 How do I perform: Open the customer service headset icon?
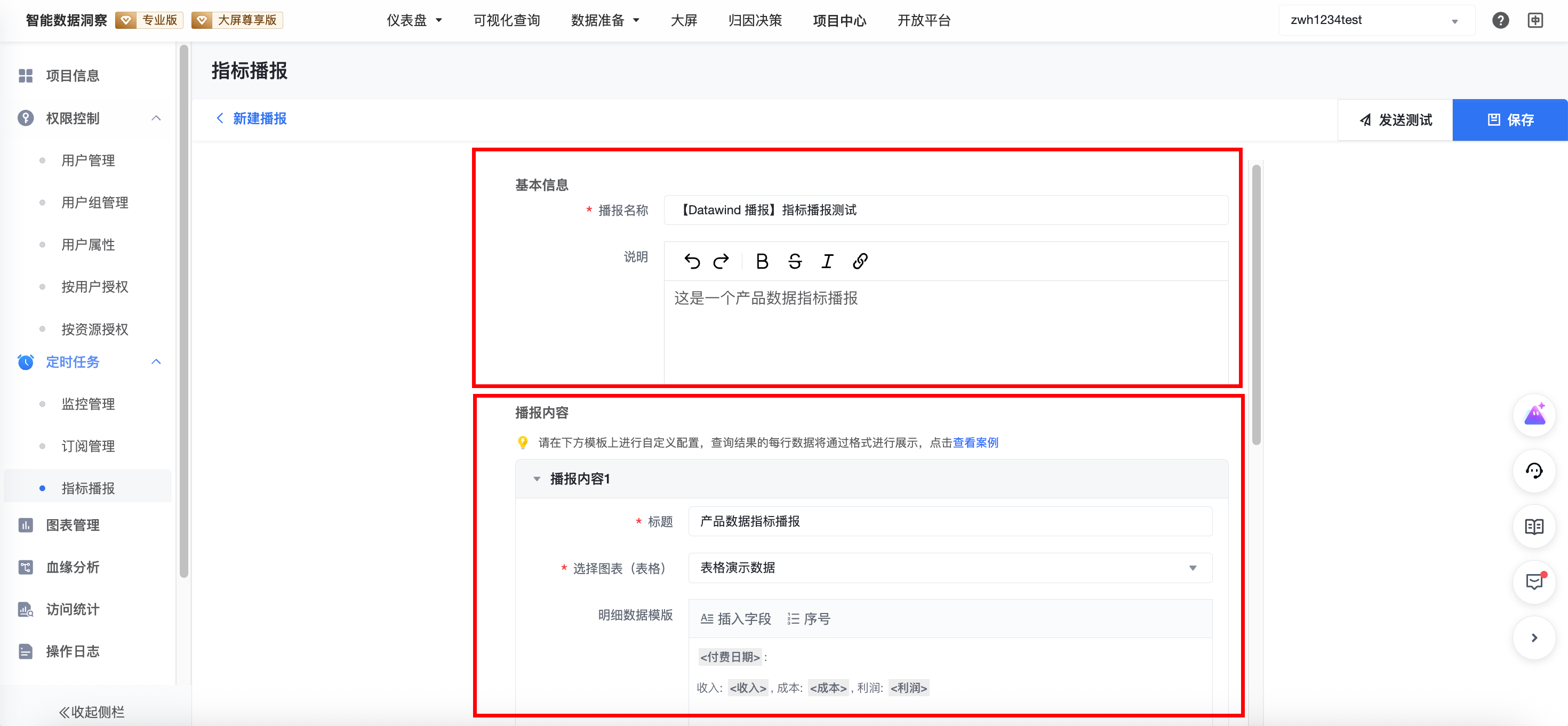pyautogui.click(x=1533, y=471)
